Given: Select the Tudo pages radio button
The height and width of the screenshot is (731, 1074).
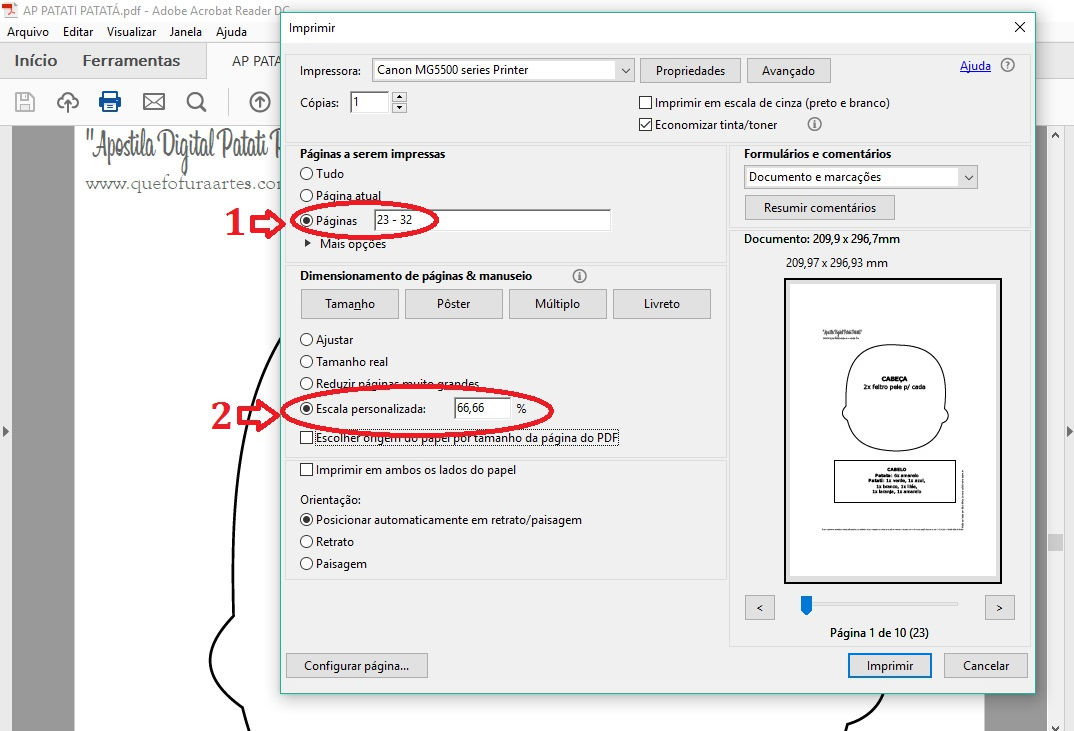Looking at the screenshot, I should pyautogui.click(x=307, y=174).
